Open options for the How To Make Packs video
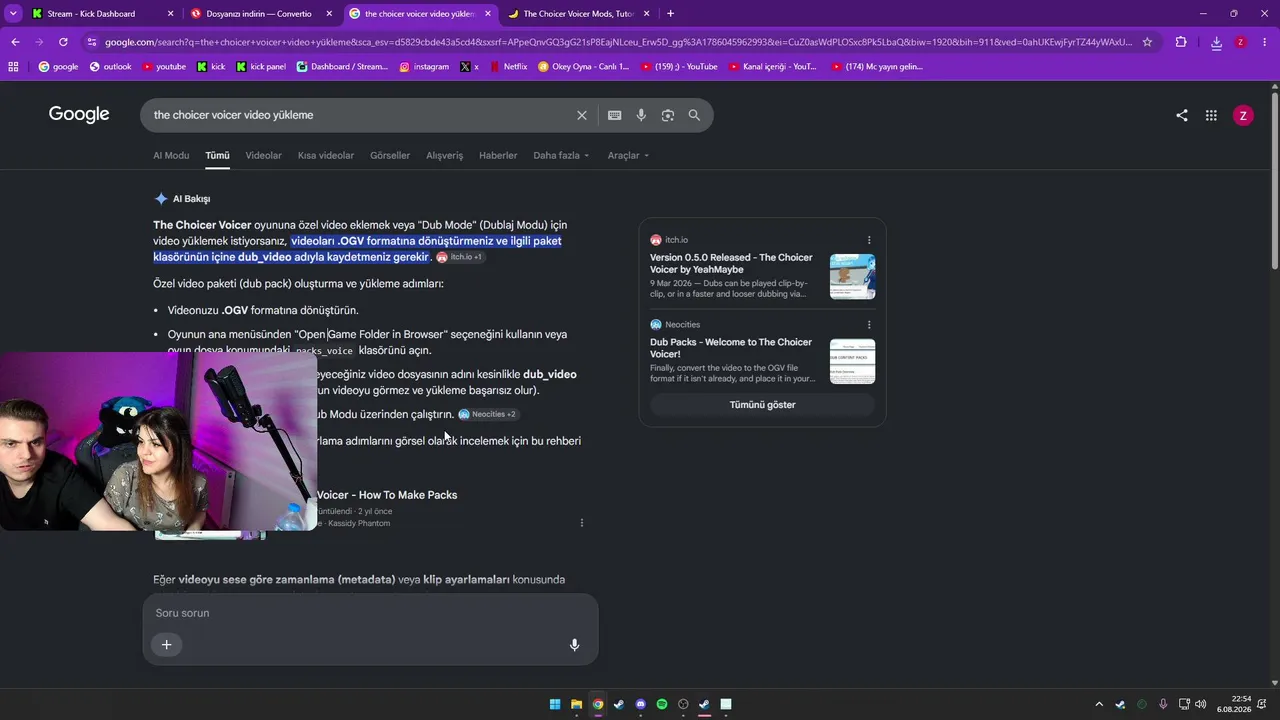1280x720 pixels. (582, 523)
